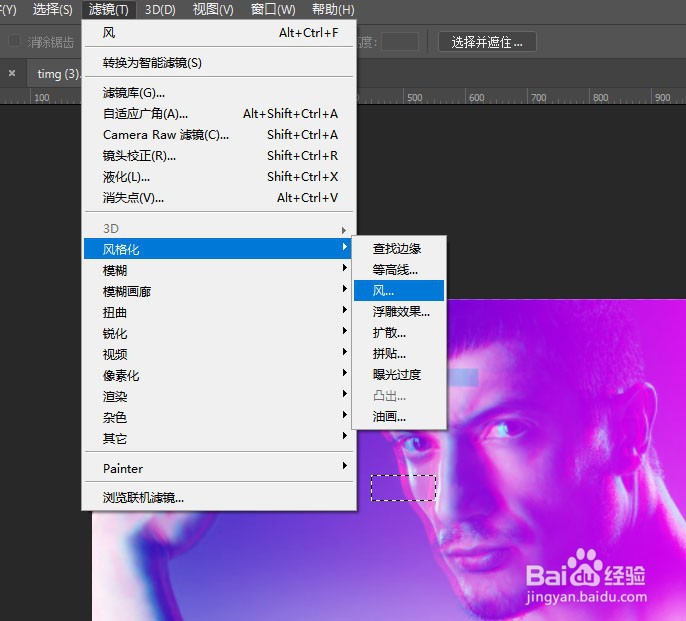
Task: Choose 浮雕效果... emboss filter
Action: pyautogui.click(x=399, y=312)
